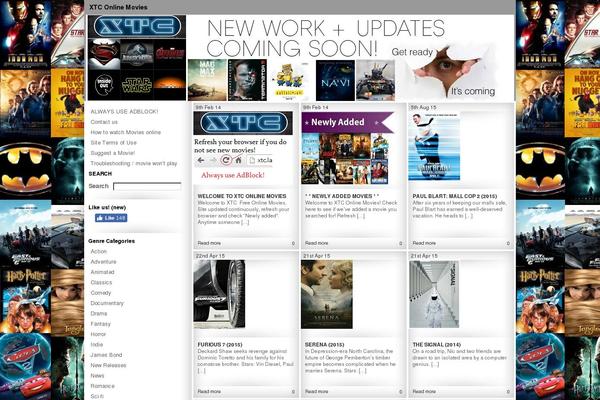
Task: Open the Superman logo tile in header
Action: (104, 54)
